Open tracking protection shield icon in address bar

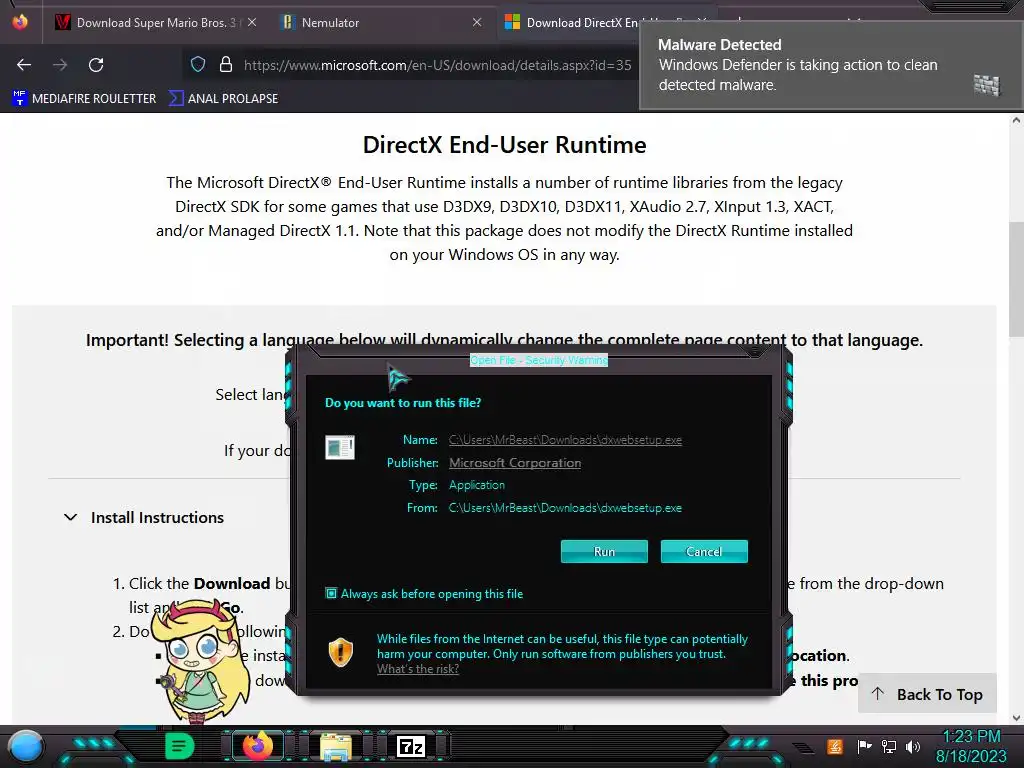click(198, 64)
